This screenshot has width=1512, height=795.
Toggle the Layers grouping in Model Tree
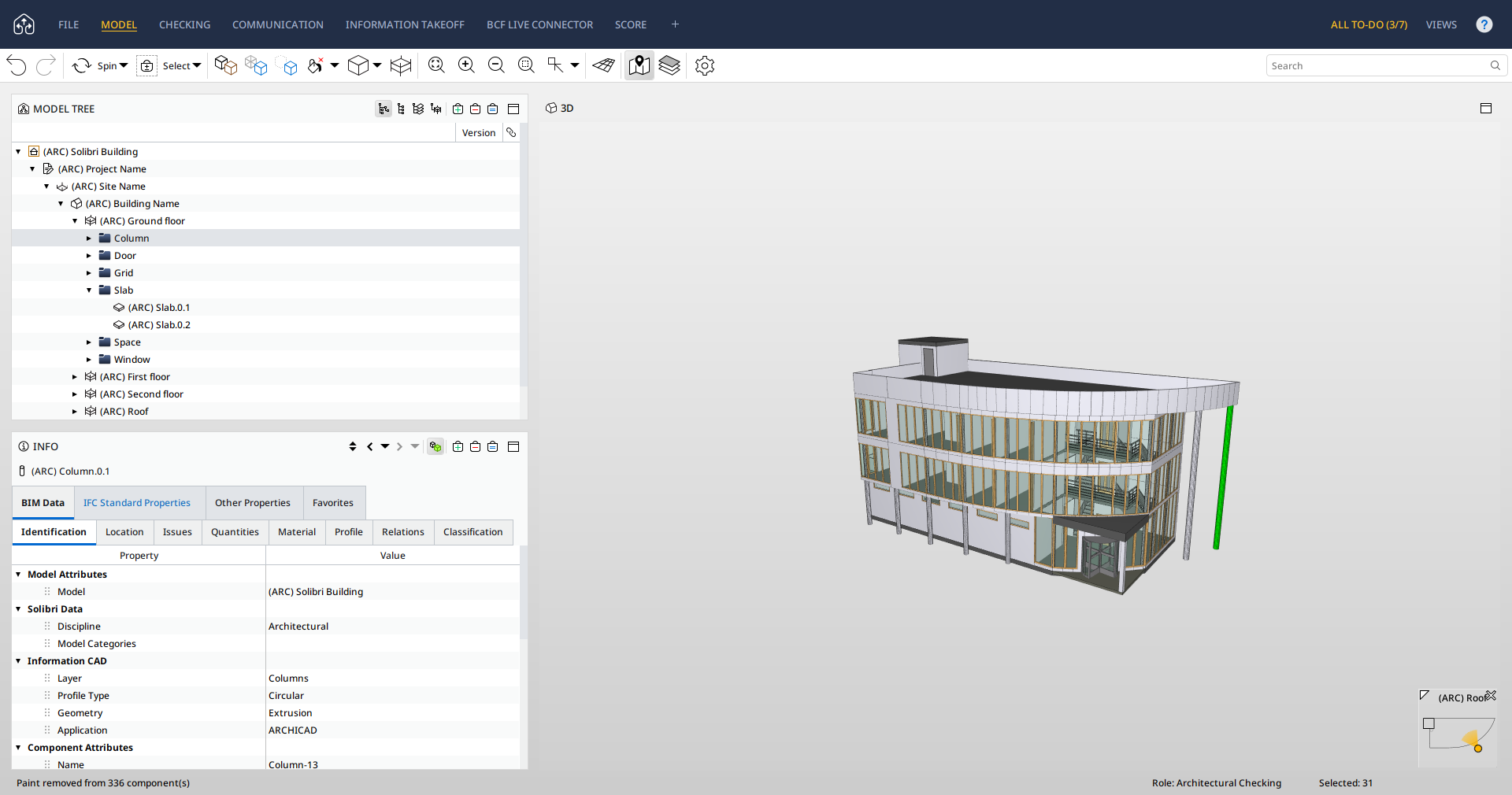418,109
